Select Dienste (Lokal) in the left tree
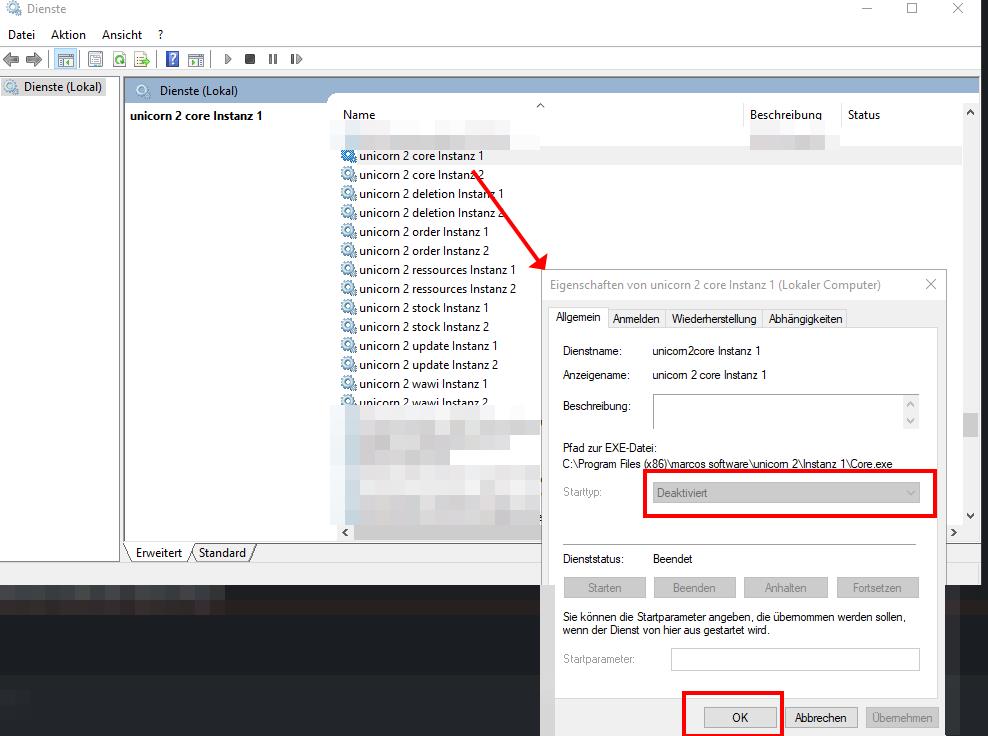 62,87
